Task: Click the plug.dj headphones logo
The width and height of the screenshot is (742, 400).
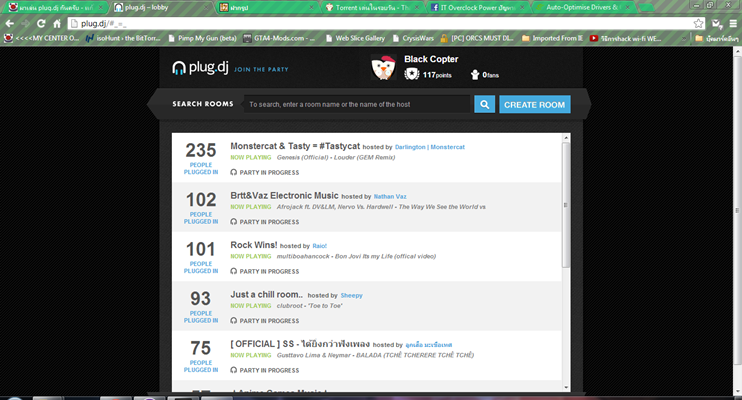Action: (x=200, y=68)
